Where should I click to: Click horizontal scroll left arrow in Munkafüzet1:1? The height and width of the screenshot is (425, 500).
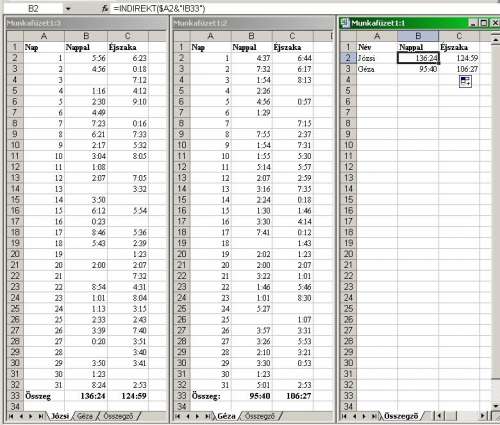(x=440, y=416)
